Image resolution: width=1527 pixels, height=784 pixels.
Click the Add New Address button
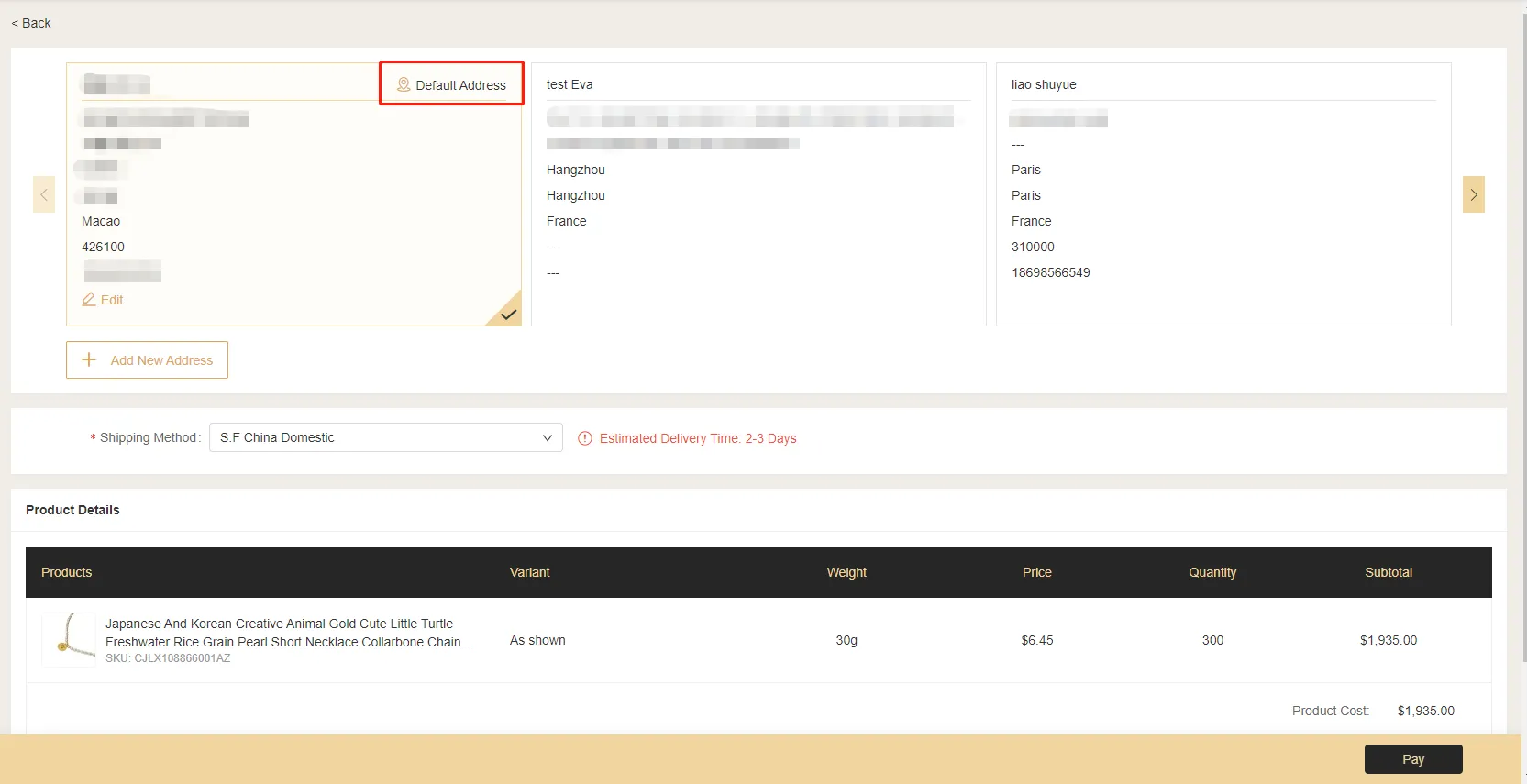147,360
